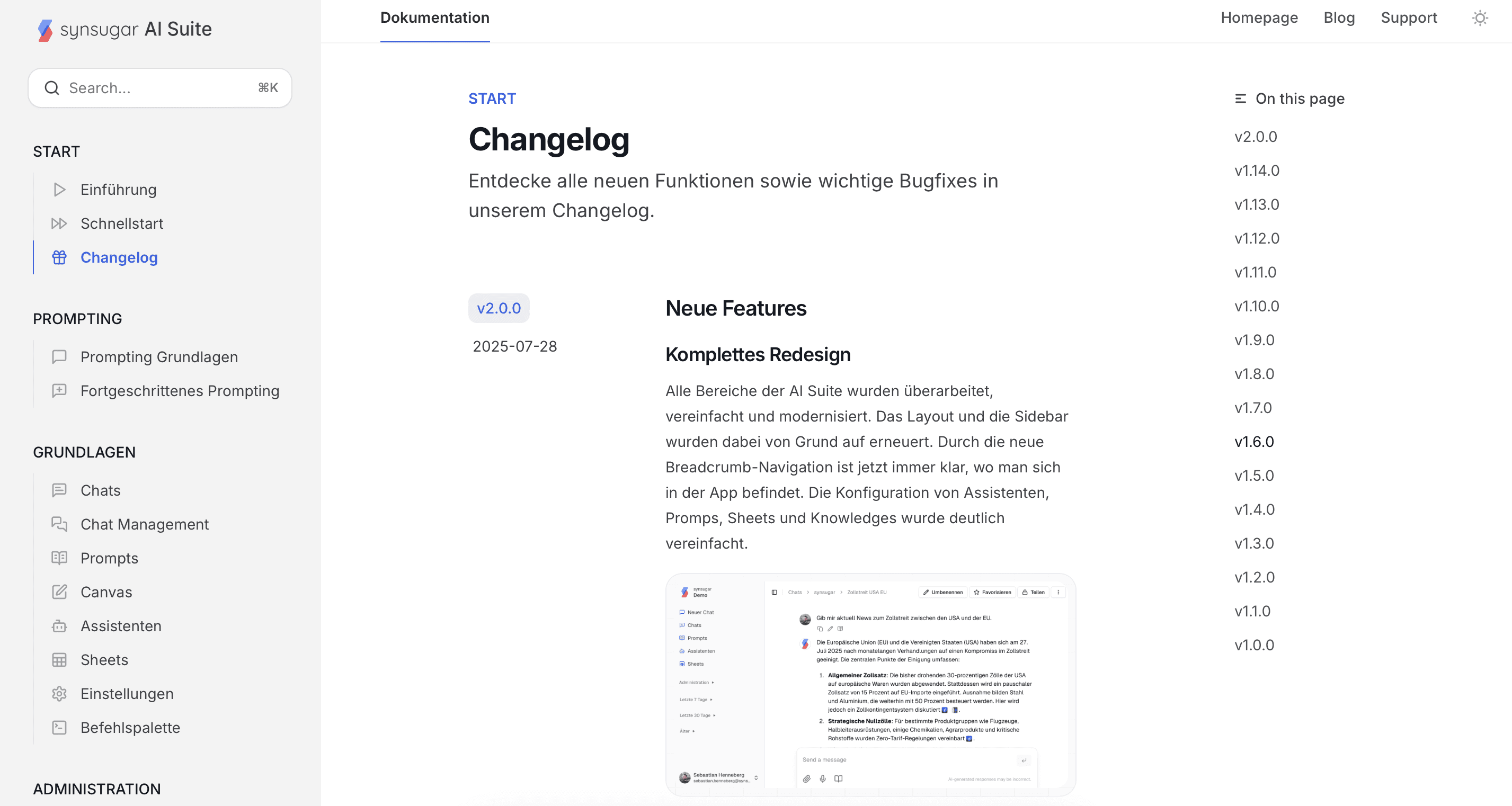The height and width of the screenshot is (806, 1512).
Task: Jump to v1.6.0 in page outline
Action: click(x=1254, y=442)
